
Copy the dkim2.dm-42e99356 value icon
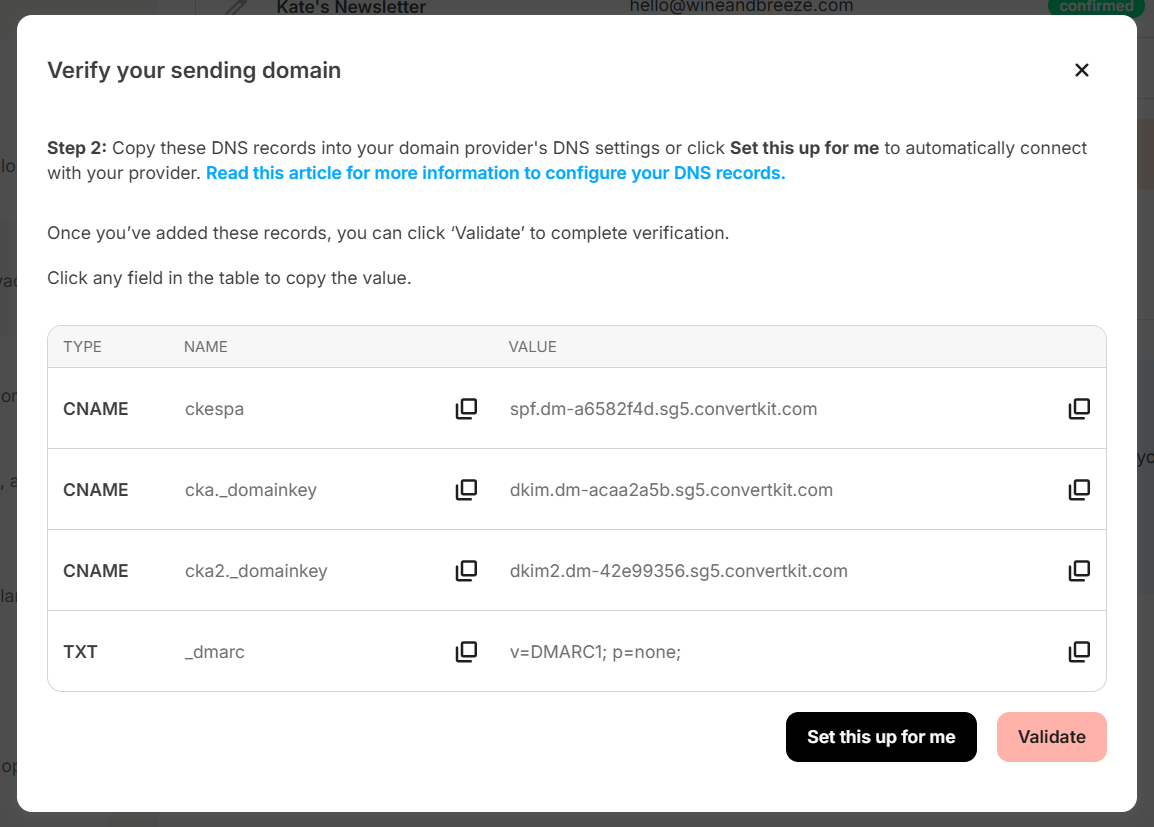(x=1079, y=570)
